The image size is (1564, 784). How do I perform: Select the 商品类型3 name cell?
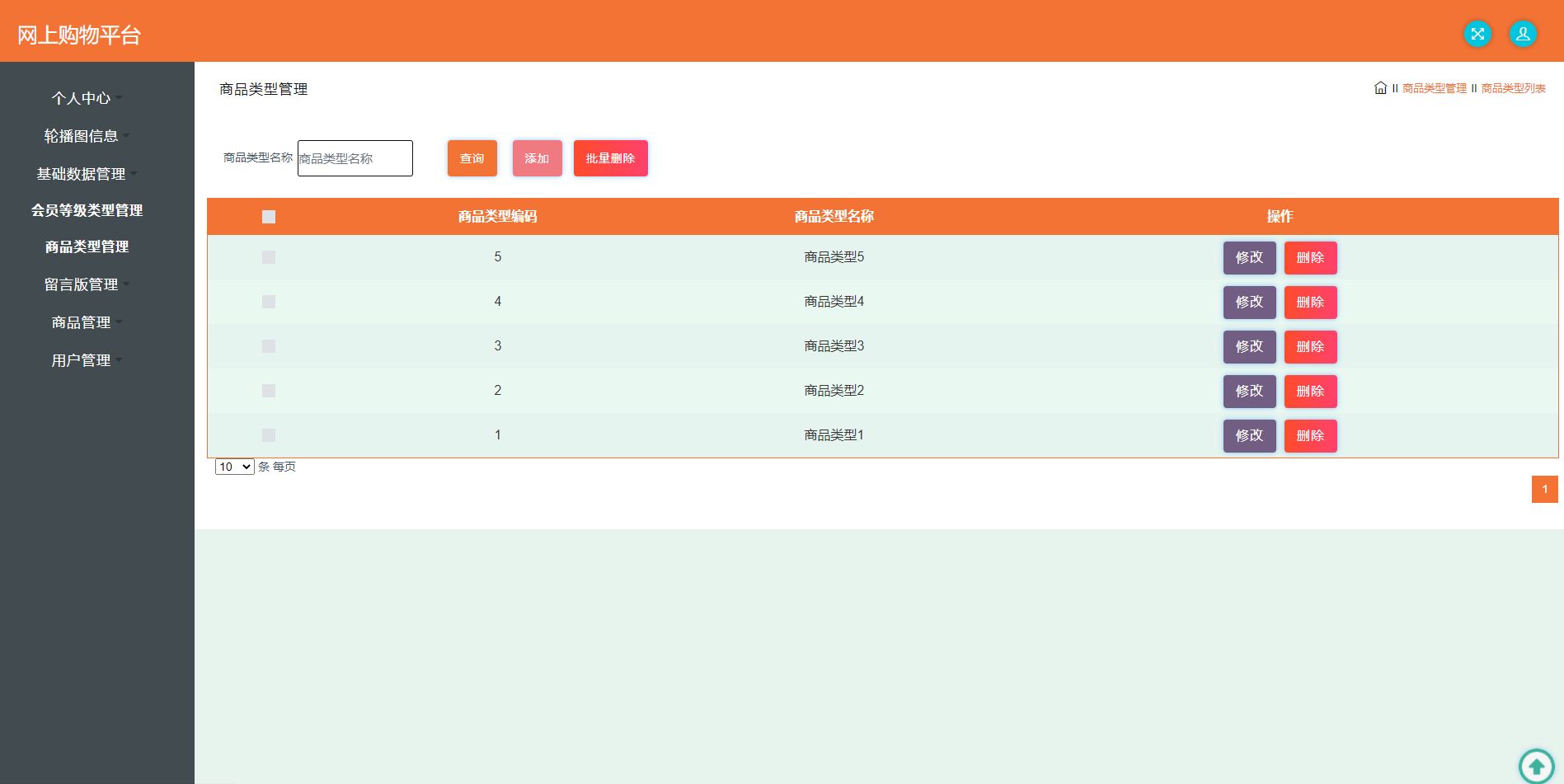[x=834, y=346]
